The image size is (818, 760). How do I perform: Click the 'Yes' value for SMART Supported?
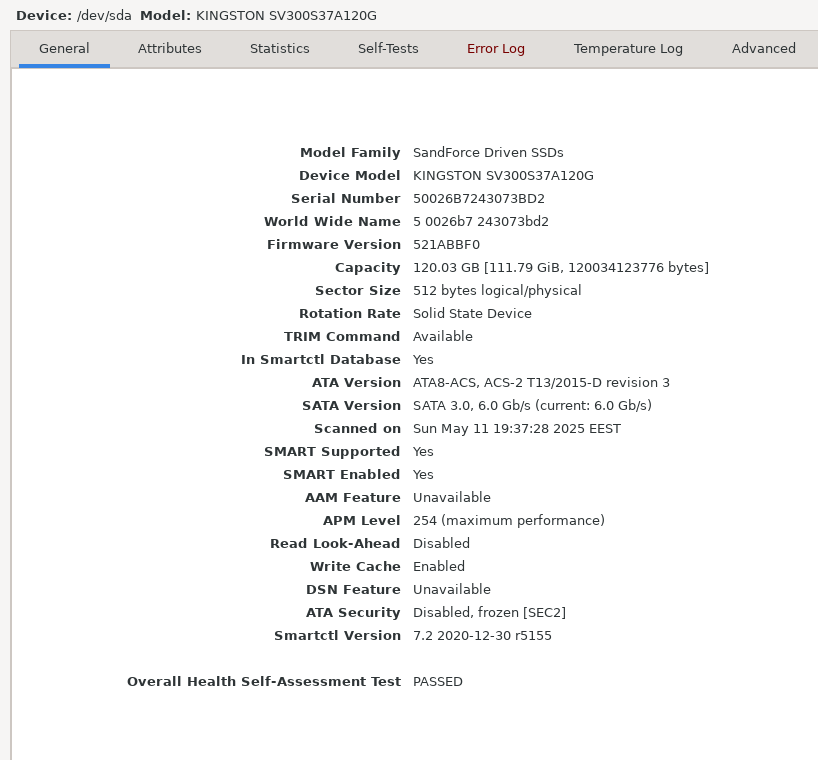coord(423,452)
